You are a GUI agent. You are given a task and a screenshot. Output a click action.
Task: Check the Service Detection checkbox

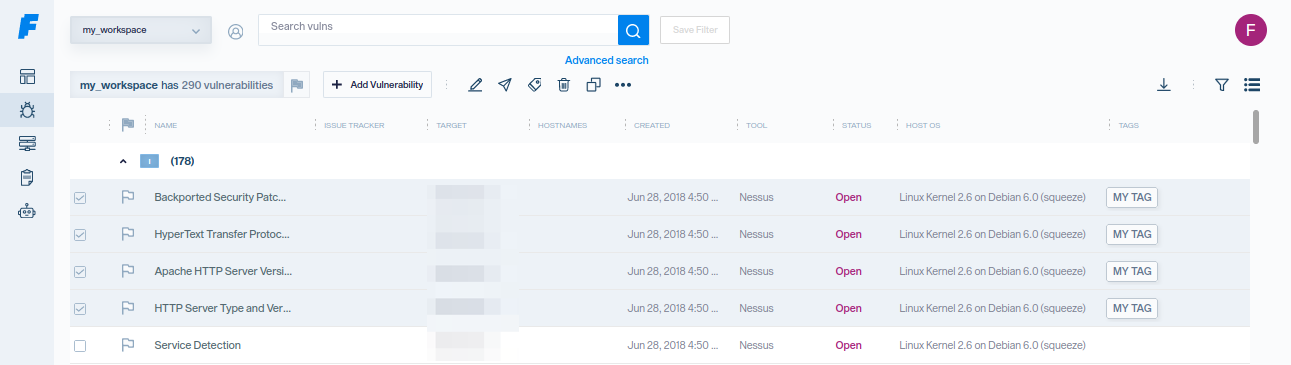pyautogui.click(x=80, y=346)
